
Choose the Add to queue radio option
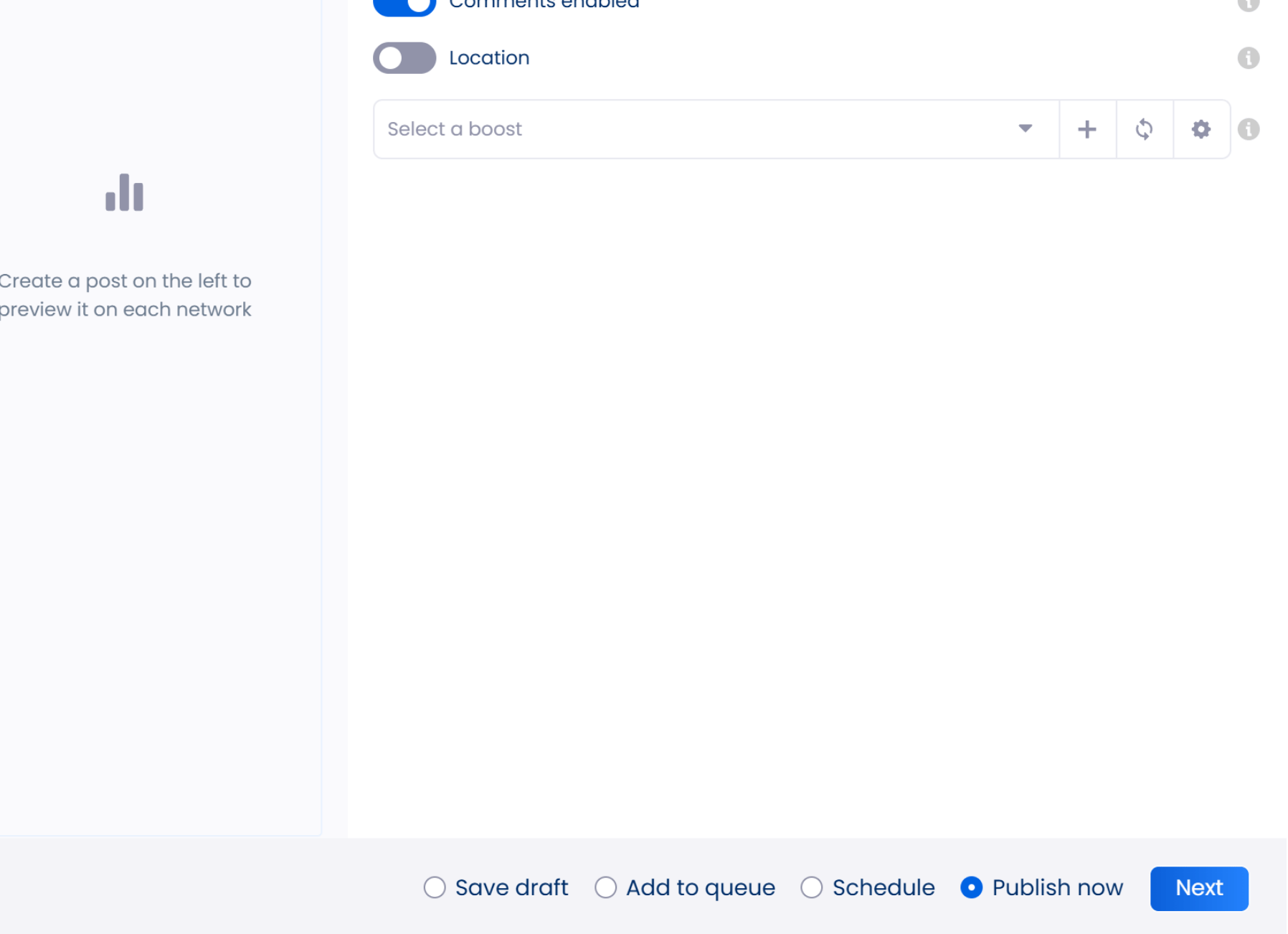pos(605,887)
